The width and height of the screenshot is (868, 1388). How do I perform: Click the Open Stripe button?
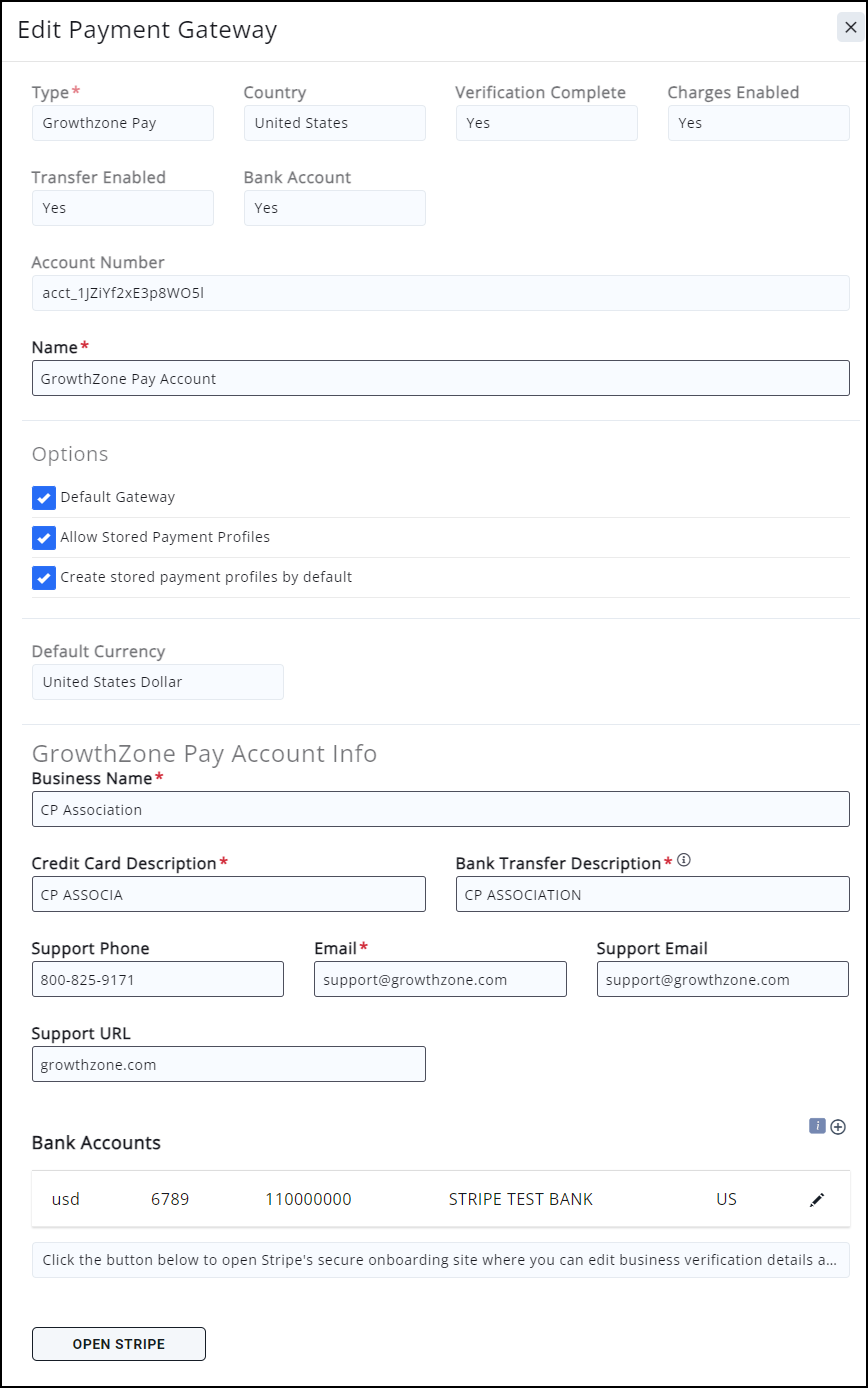pyautogui.click(x=119, y=1344)
